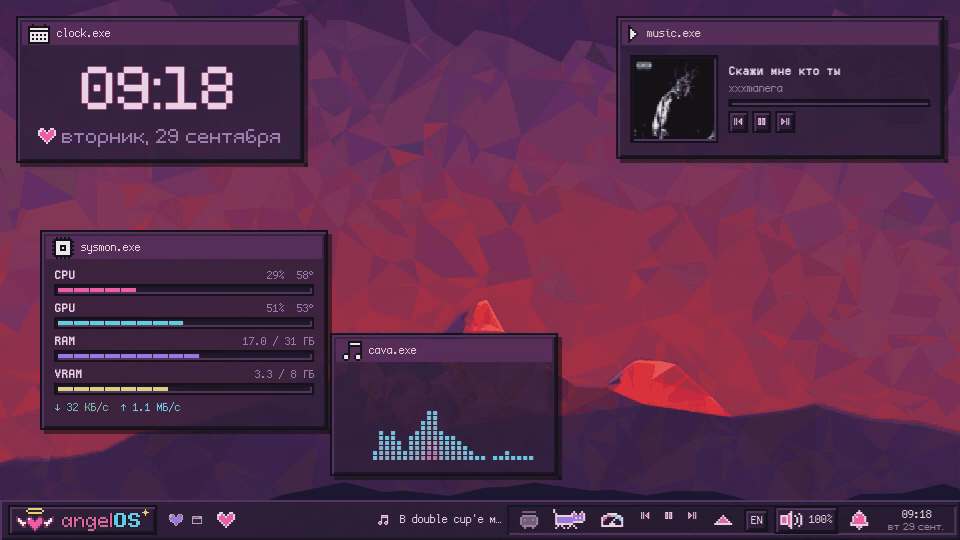The height and width of the screenshot is (540, 960).
Task: Click the CPU 58° temperature value
Action: point(305,275)
